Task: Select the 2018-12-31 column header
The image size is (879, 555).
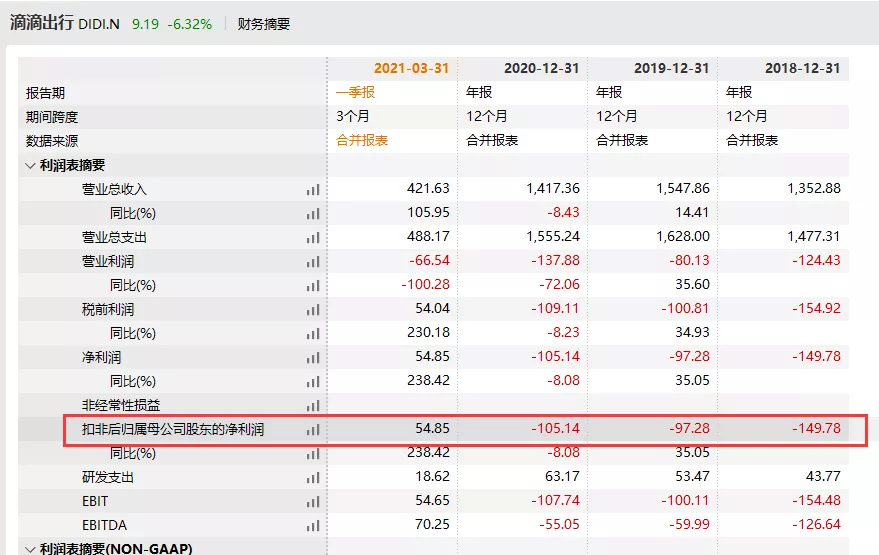Action: pos(803,68)
